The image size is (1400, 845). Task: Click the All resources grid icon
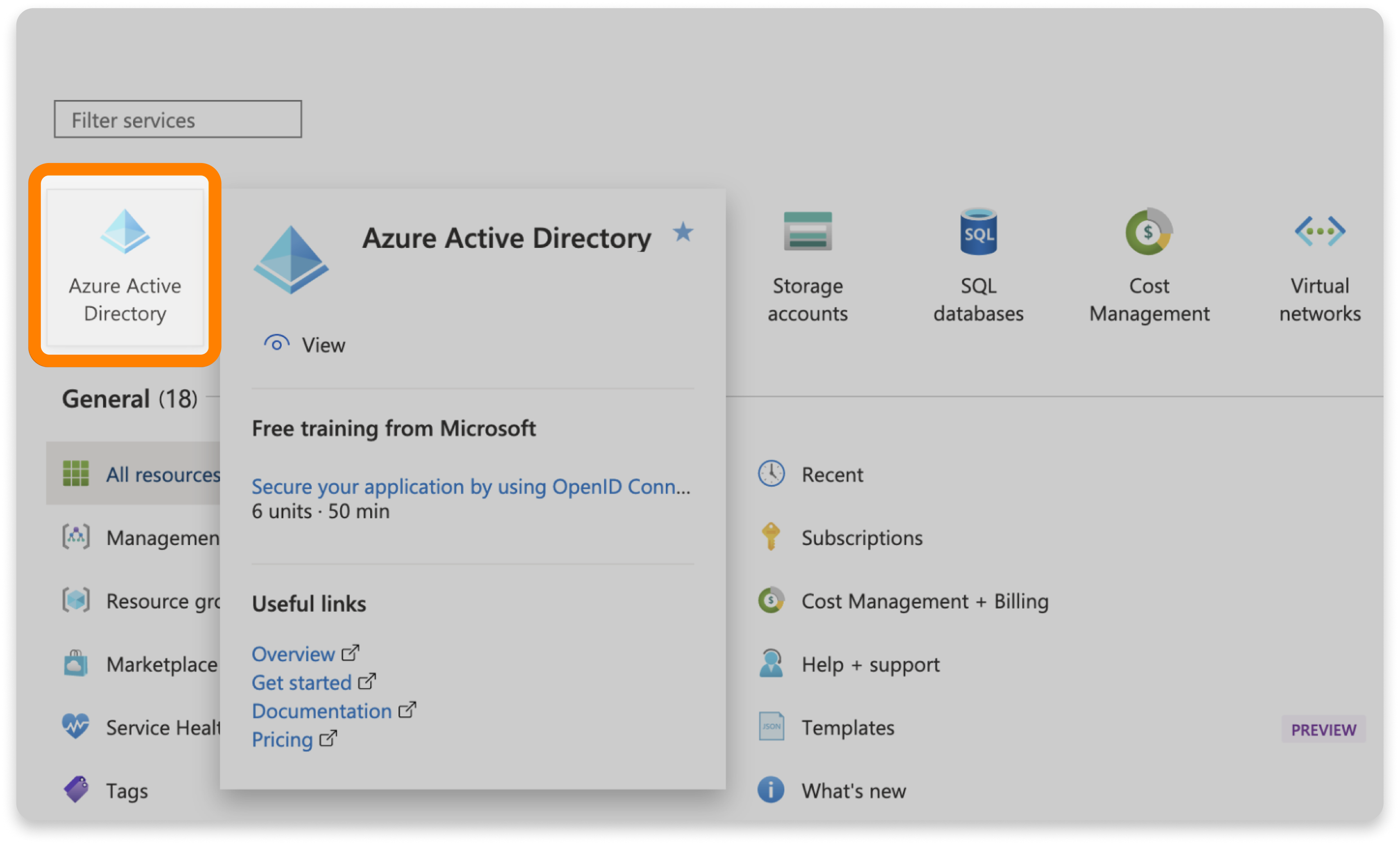click(76, 473)
